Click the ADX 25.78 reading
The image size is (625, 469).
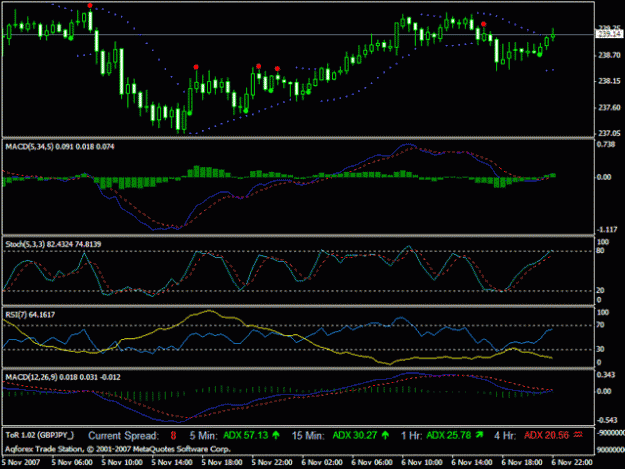point(449,435)
